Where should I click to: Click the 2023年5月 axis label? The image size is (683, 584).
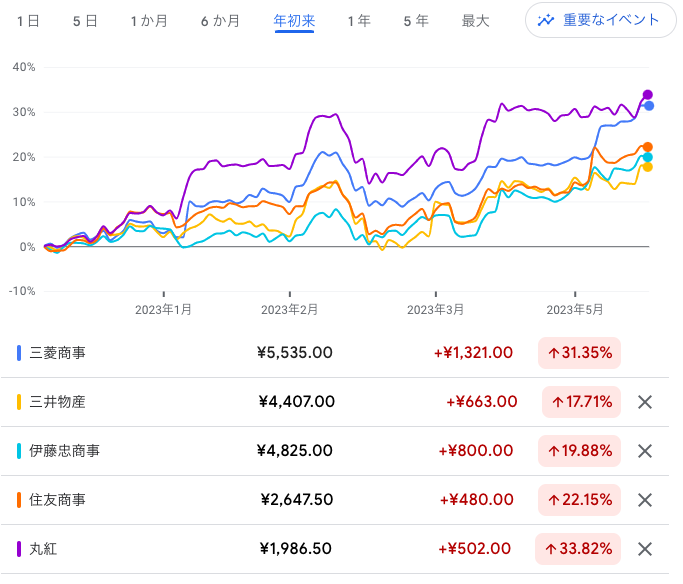pos(575,310)
